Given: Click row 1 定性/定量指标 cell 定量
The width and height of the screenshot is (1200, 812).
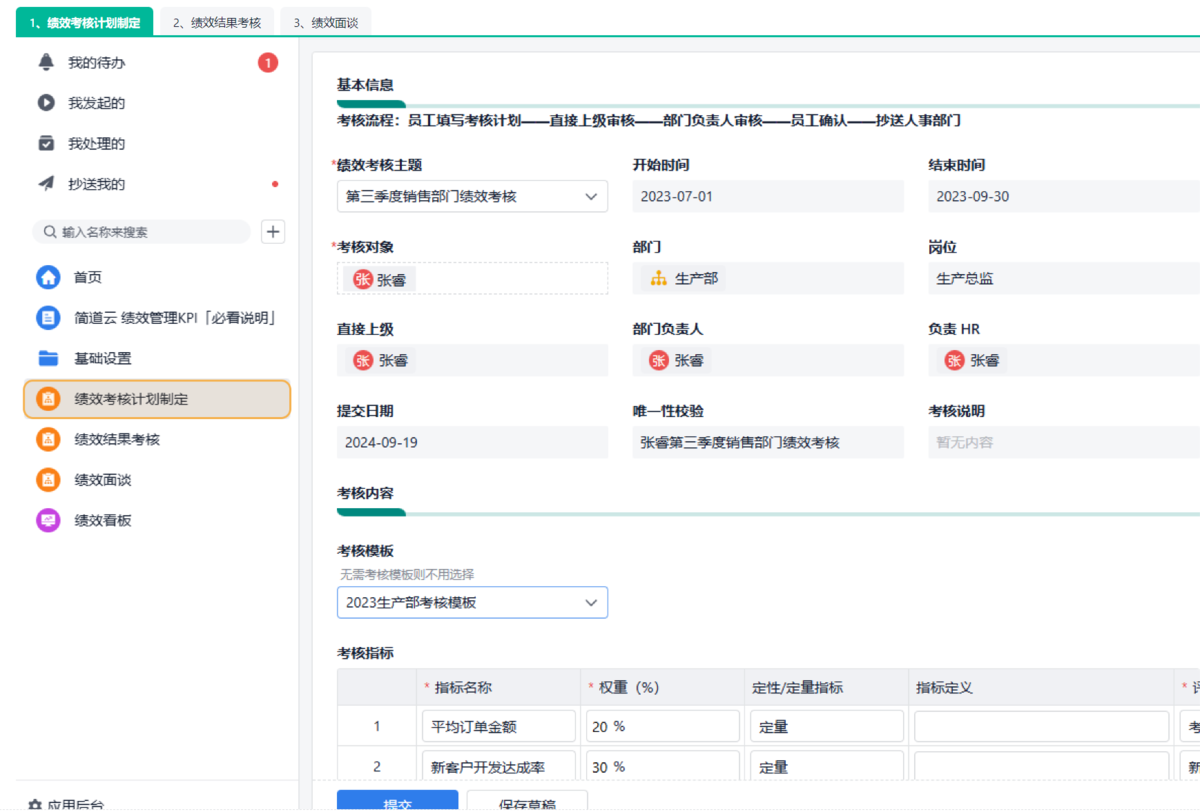Looking at the screenshot, I should (827, 727).
